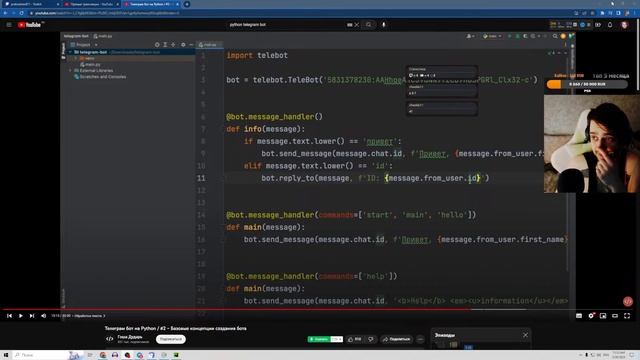The width and height of the screenshot is (640, 360).
Task: Select the active Telegram bot video tab
Action: pyautogui.click(x=151, y=4)
